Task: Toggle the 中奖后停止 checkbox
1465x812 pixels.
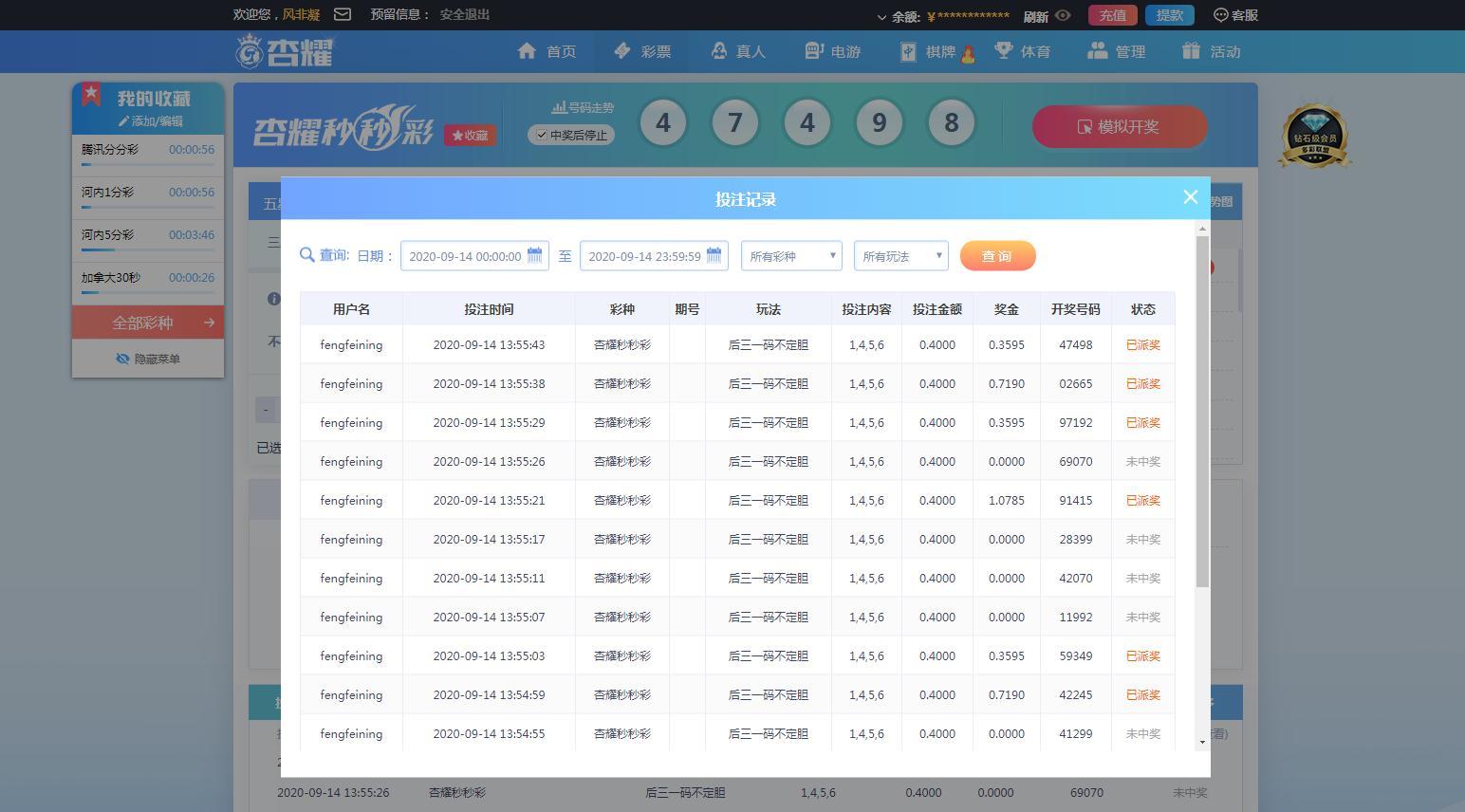Action: coord(542,135)
